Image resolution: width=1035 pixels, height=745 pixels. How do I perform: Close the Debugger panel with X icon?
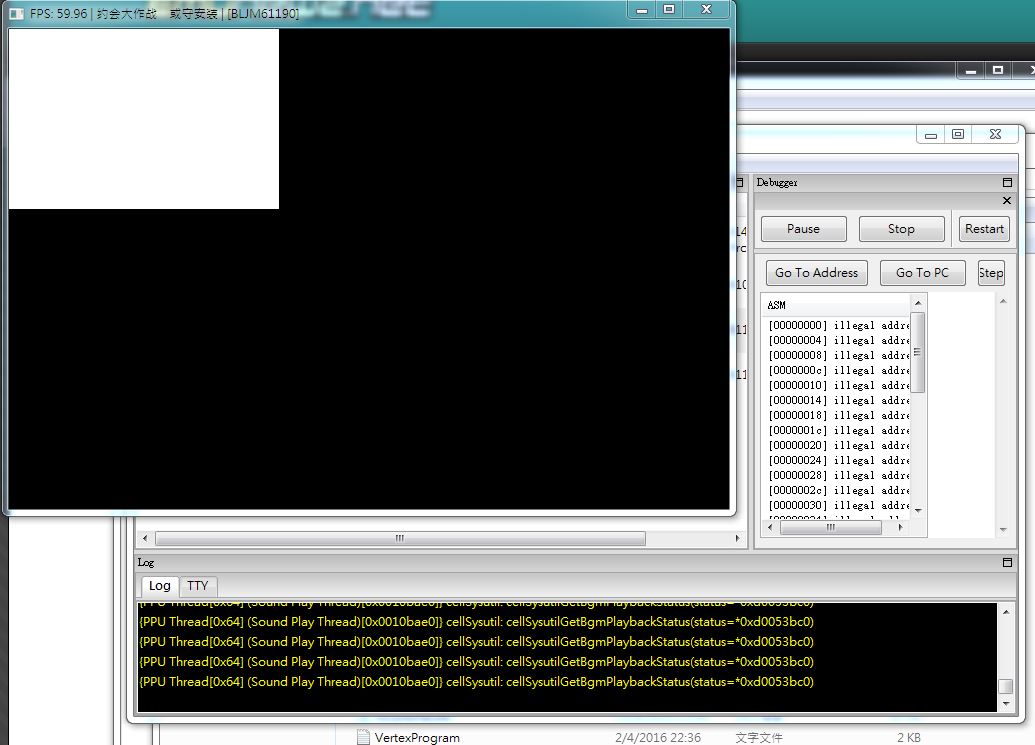tap(1007, 201)
